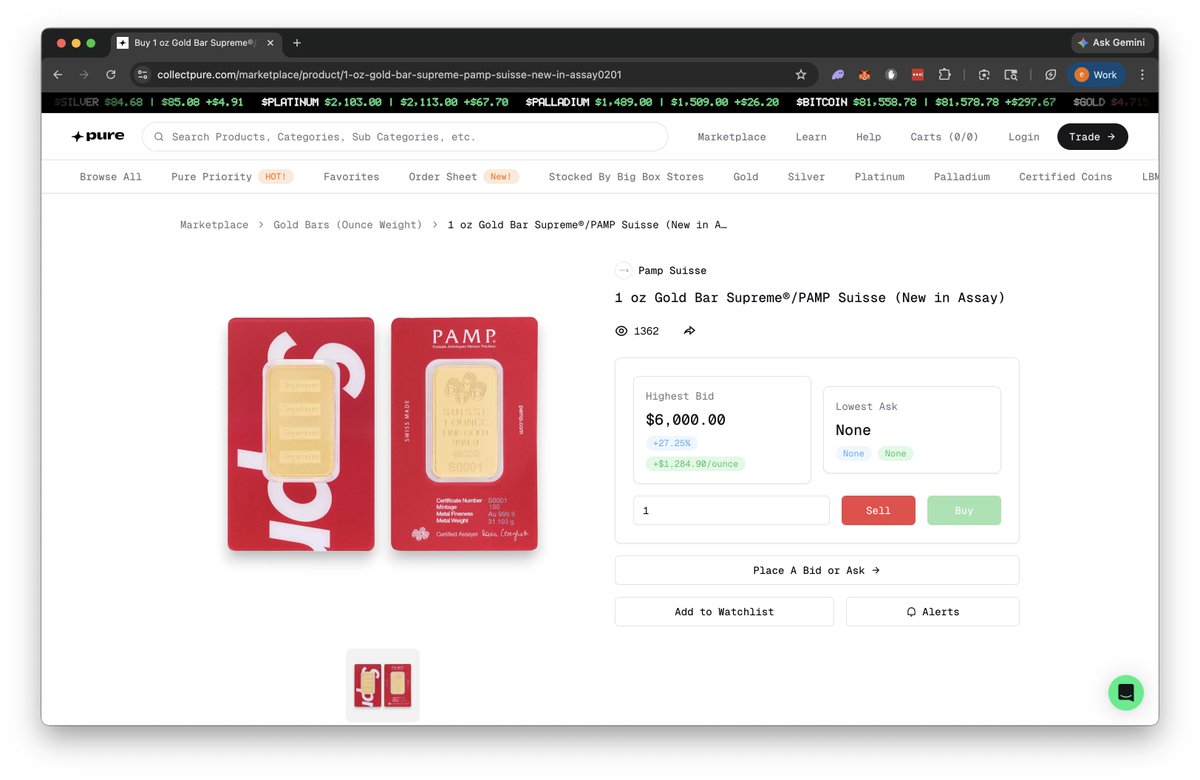Image resolution: width=1200 pixels, height=780 pixels.
Task: Click the arrow icon beside Pamp Suisse
Action: [623, 270]
